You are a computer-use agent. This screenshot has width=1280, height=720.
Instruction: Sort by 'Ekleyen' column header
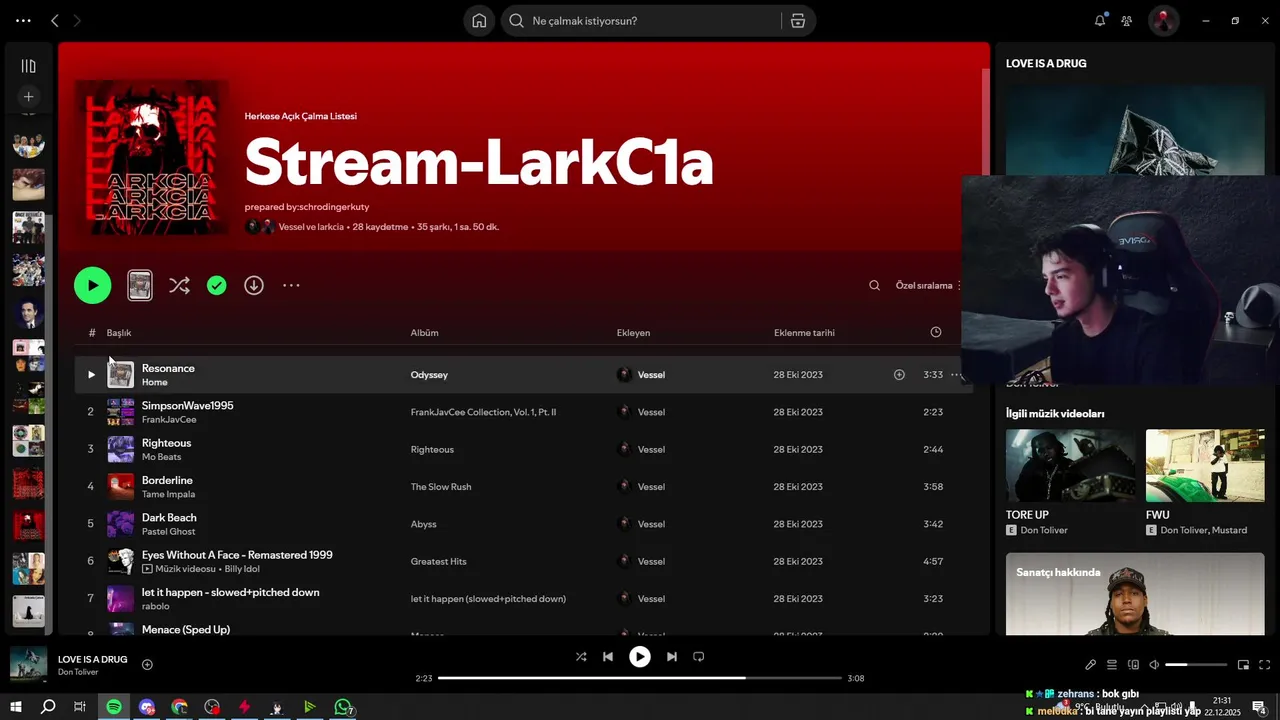633,333
